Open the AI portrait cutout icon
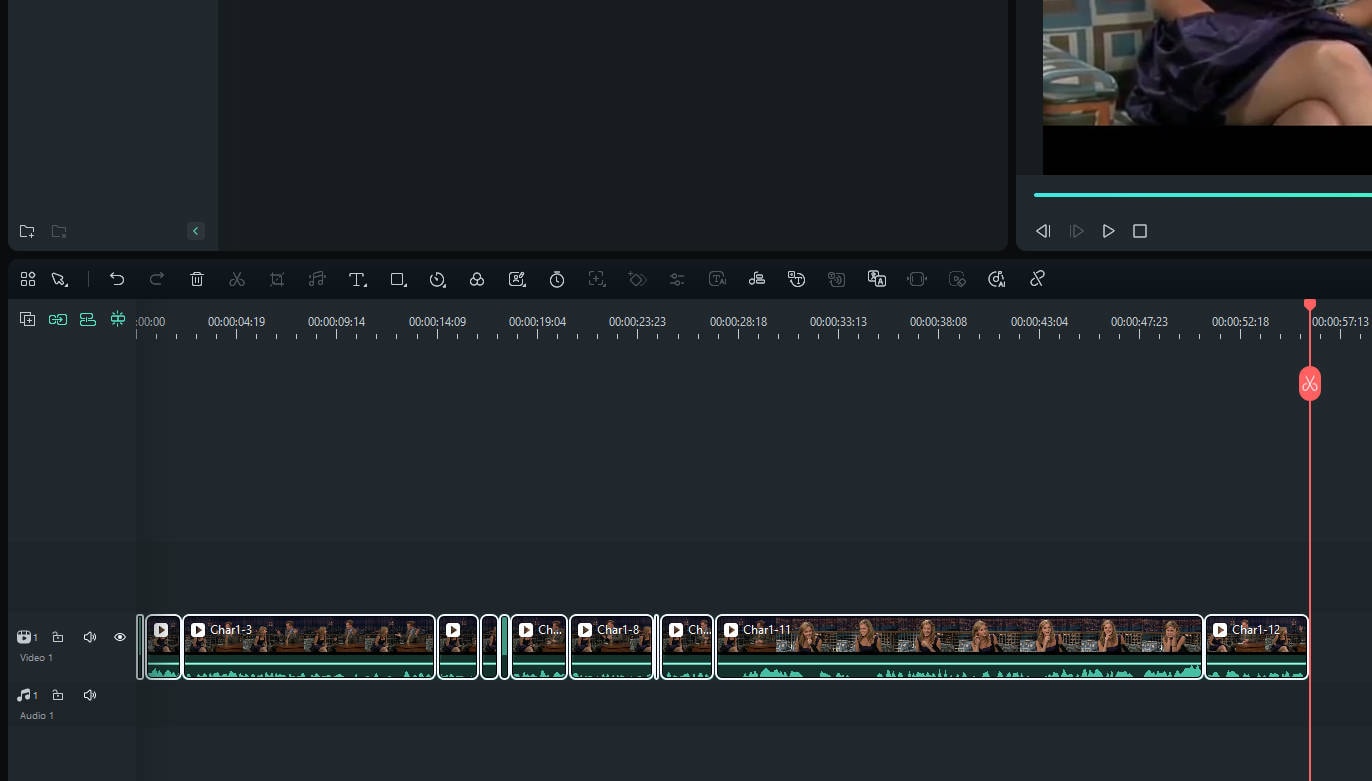 517,279
